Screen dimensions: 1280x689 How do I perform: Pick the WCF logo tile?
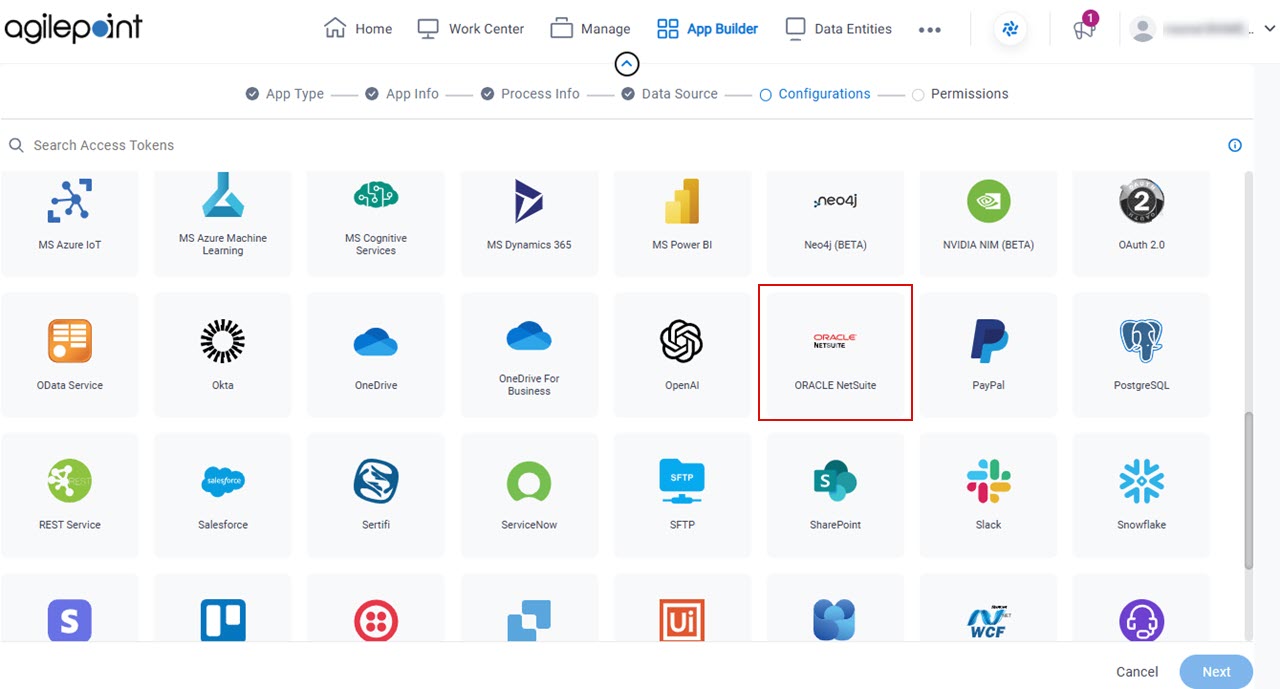[988, 608]
